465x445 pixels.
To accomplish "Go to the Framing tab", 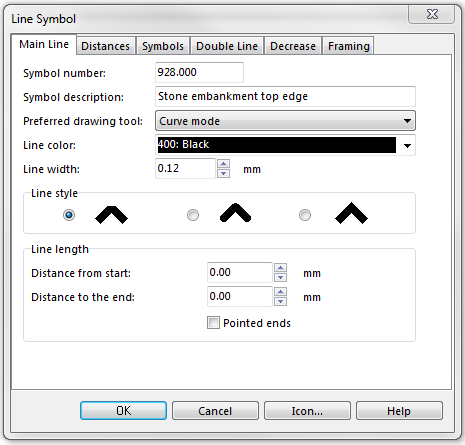I will tap(349, 46).
